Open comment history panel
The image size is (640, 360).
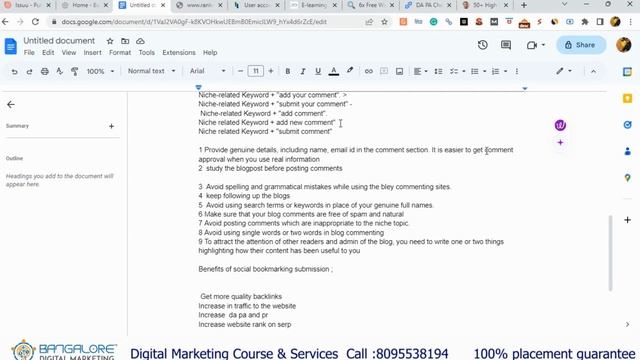click(x=506, y=45)
